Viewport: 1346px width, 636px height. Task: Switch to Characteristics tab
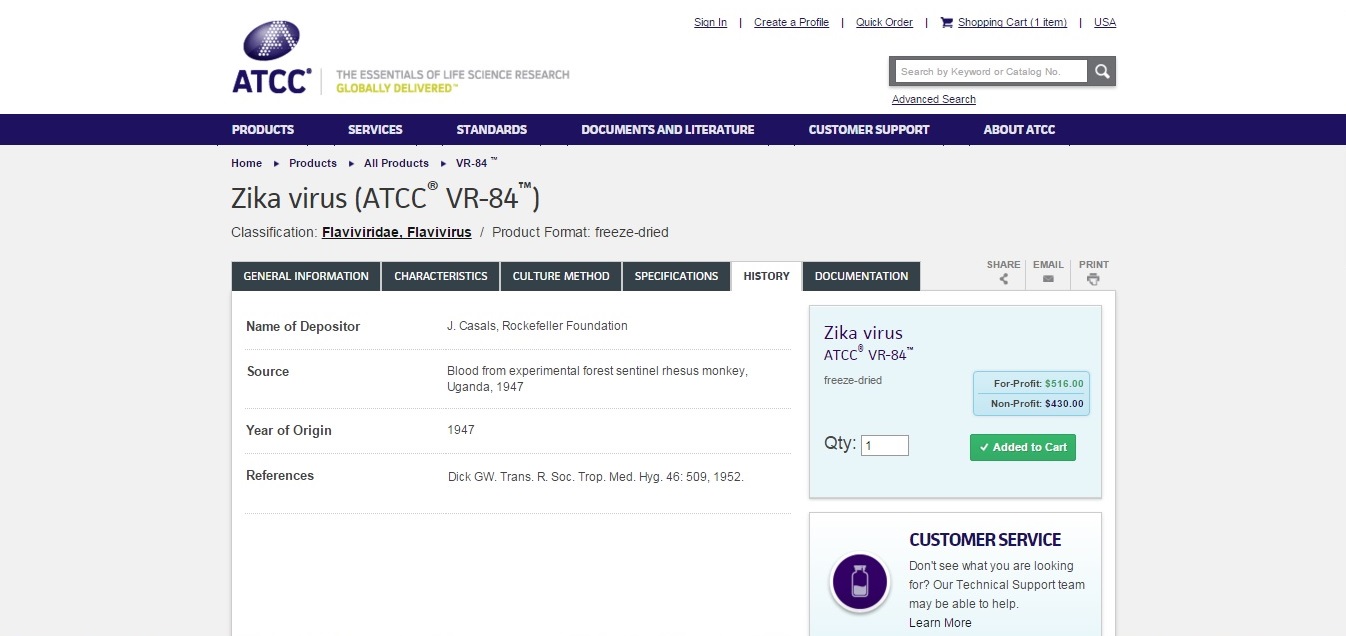click(x=441, y=276)
